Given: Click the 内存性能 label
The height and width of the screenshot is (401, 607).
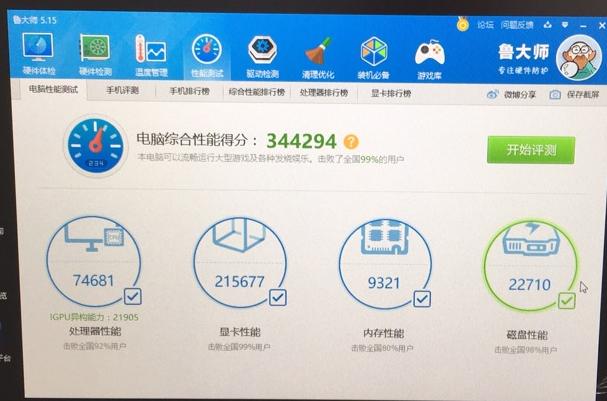Looking at the screenshot, I should pos(384,333).
